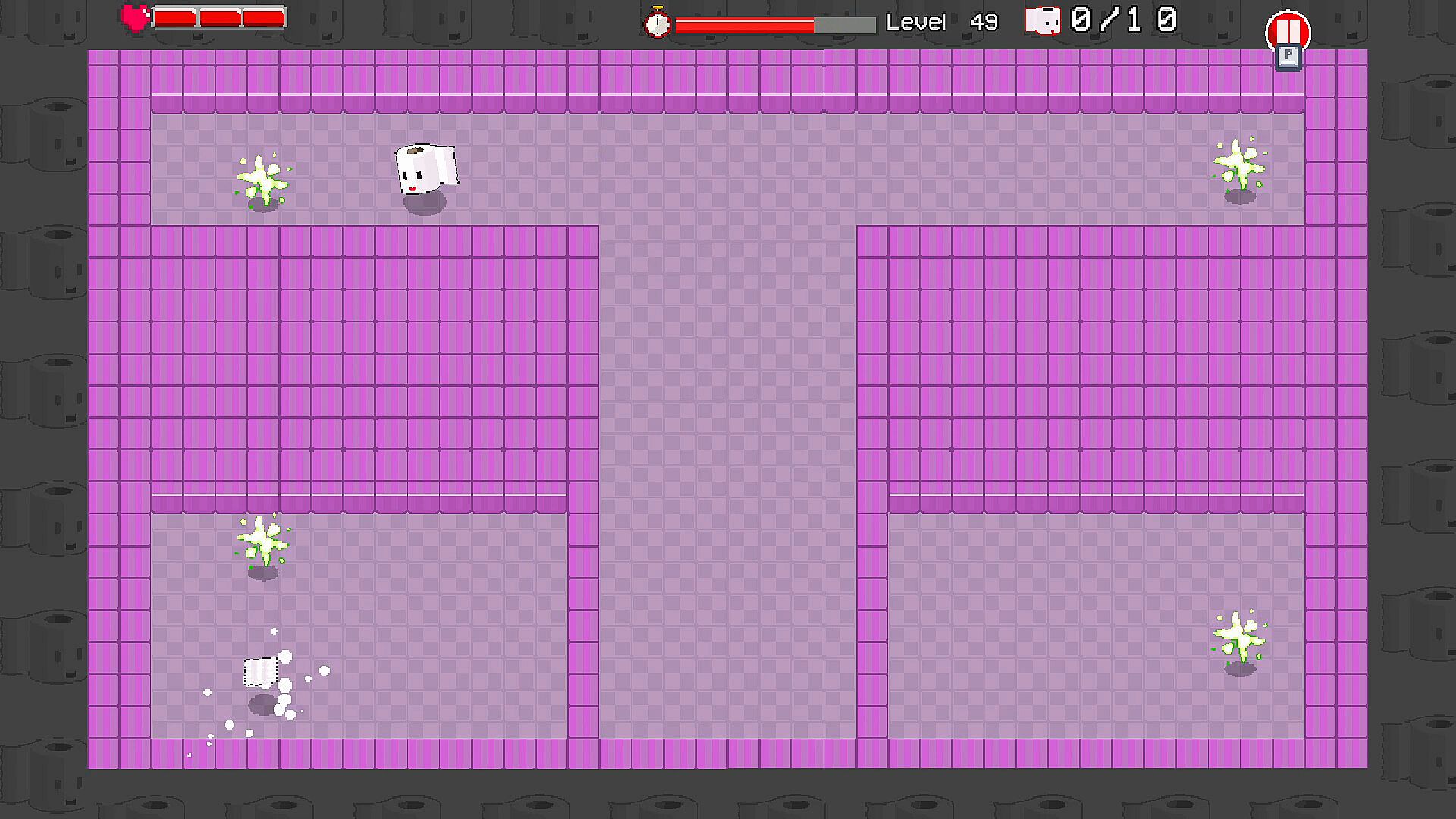Image resolution: width=1456 pixels, height=819 pixels.
Task: Click the stopwatch timer icon
Action: click(x=657, y=23)
